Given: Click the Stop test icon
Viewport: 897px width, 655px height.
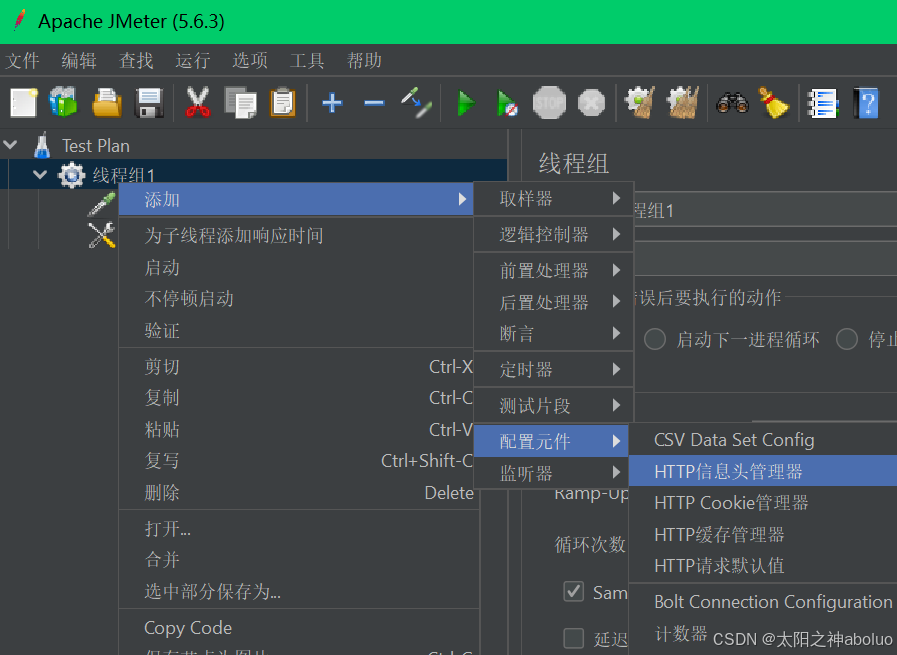Looking at the screenshot, I should pyautogui.click(x=549, y=103).
